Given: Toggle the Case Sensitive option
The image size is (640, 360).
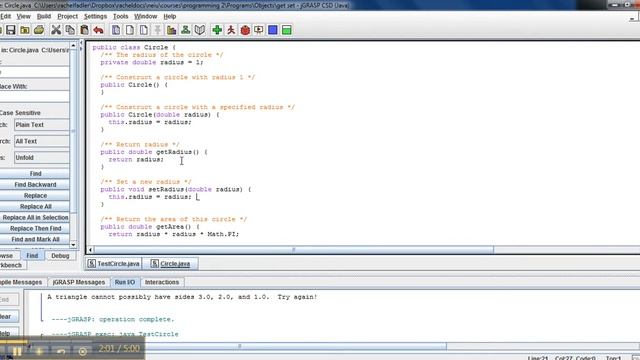Looking at the screenshot, I should coord(20,113).
